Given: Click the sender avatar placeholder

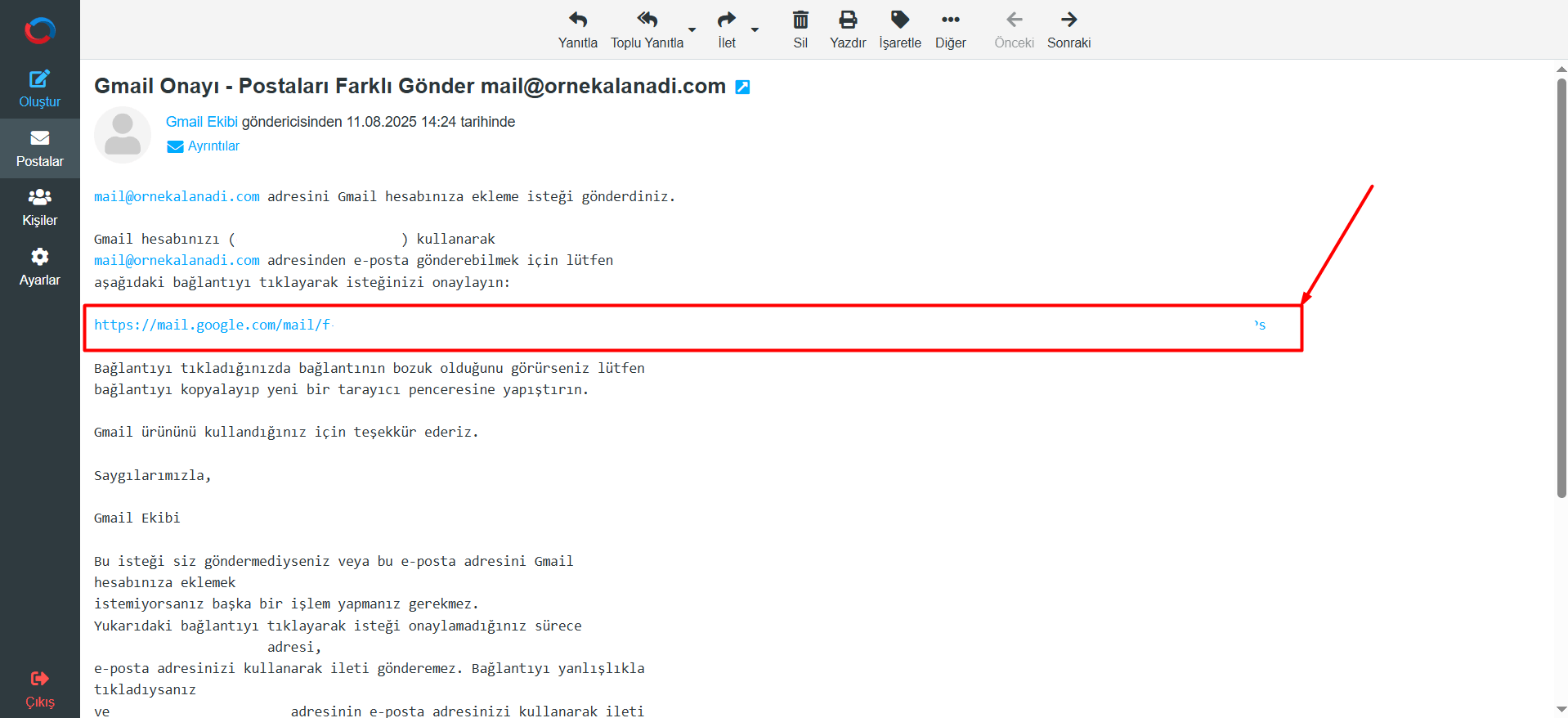Looking at the screenshot, I should coord(123,135).
